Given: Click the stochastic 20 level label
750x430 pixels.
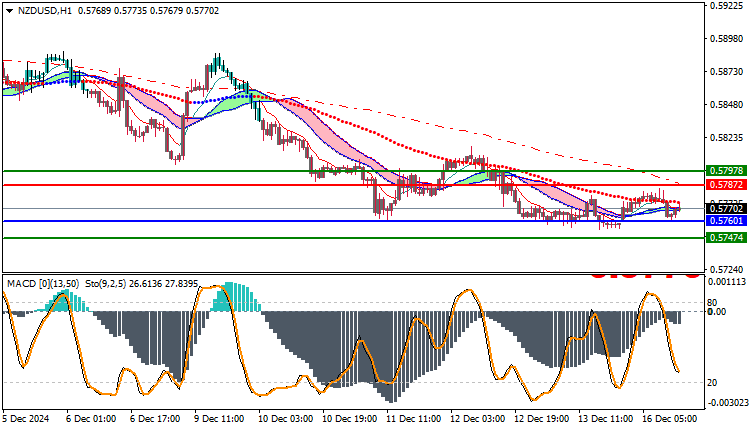Looking at the screenshot, I should pos(712,383).
